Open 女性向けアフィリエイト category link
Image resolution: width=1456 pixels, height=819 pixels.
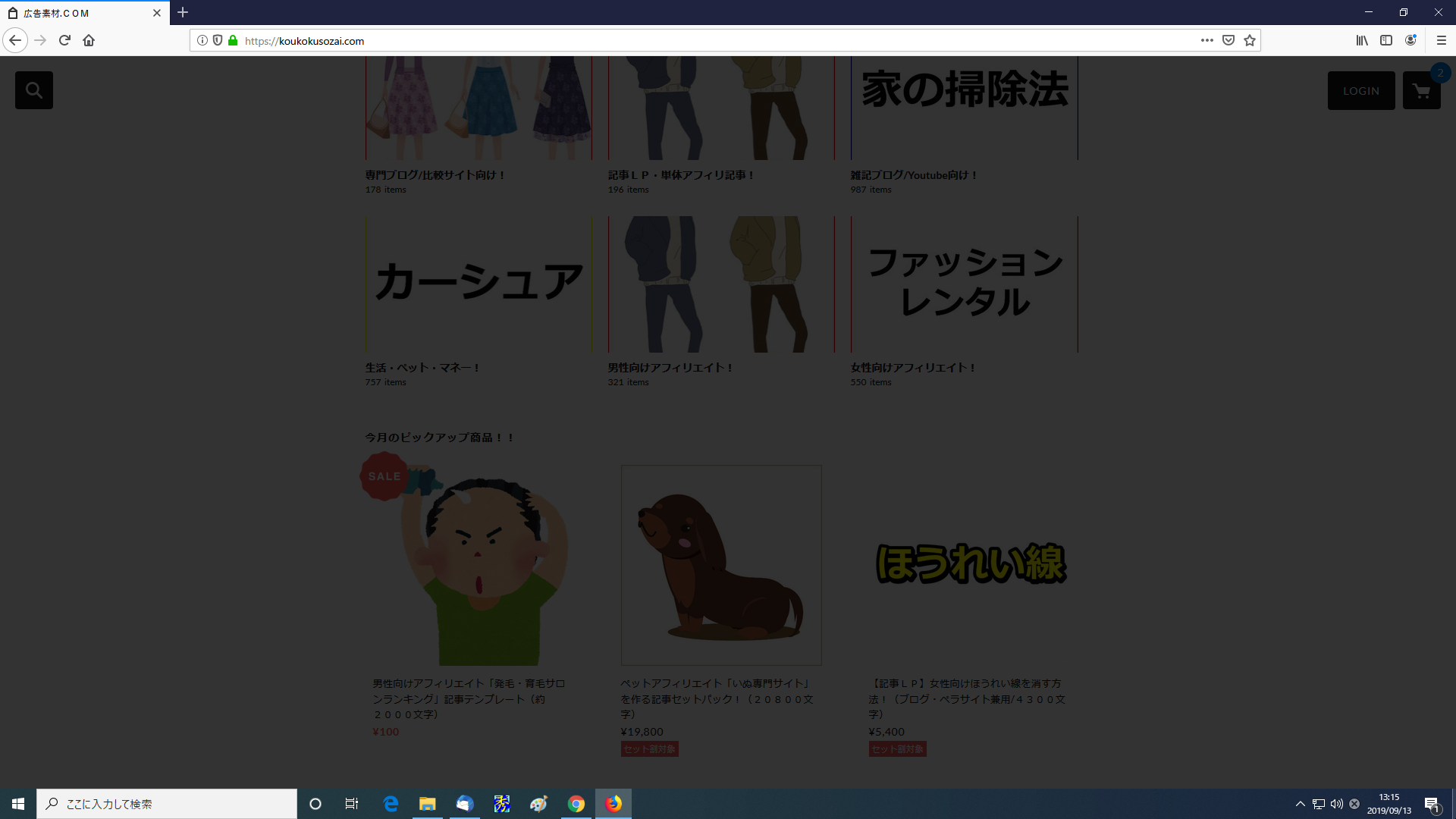912,368
